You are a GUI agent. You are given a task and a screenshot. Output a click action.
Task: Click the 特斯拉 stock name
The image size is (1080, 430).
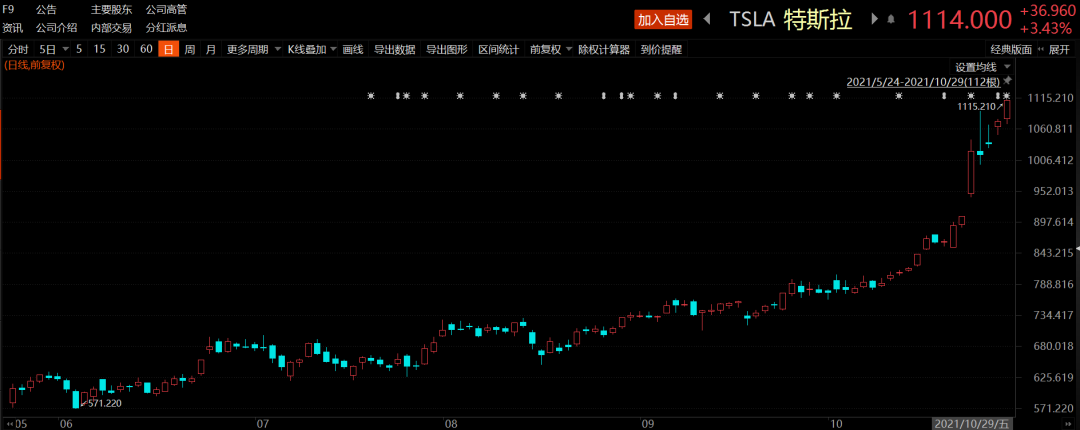[x=818, y=20]
